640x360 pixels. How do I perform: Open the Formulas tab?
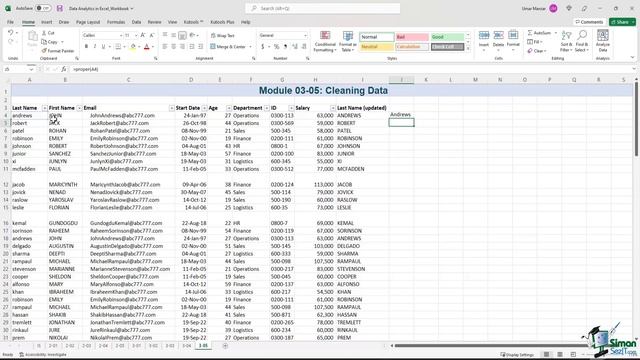[116, 22]
